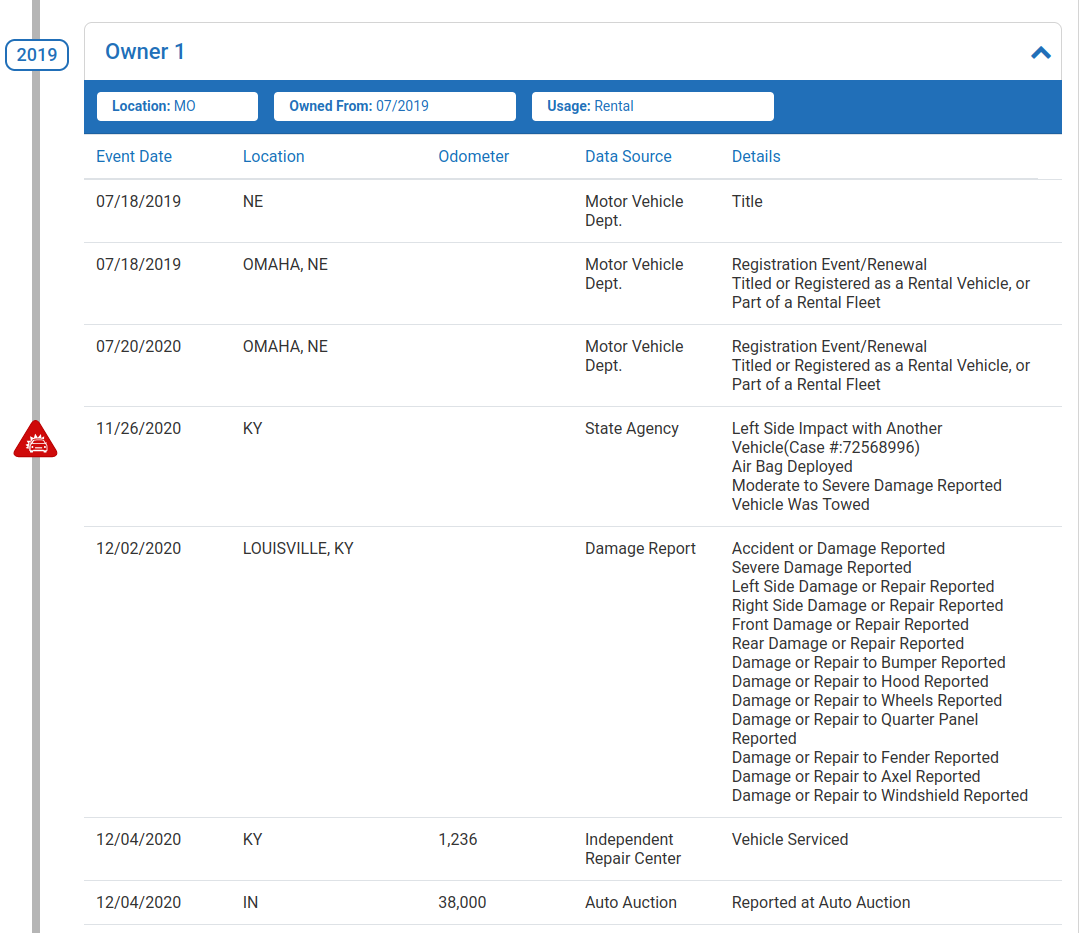Click Vehicle Serviced detail
1082x933 pixels.
(x=789, y=840)
